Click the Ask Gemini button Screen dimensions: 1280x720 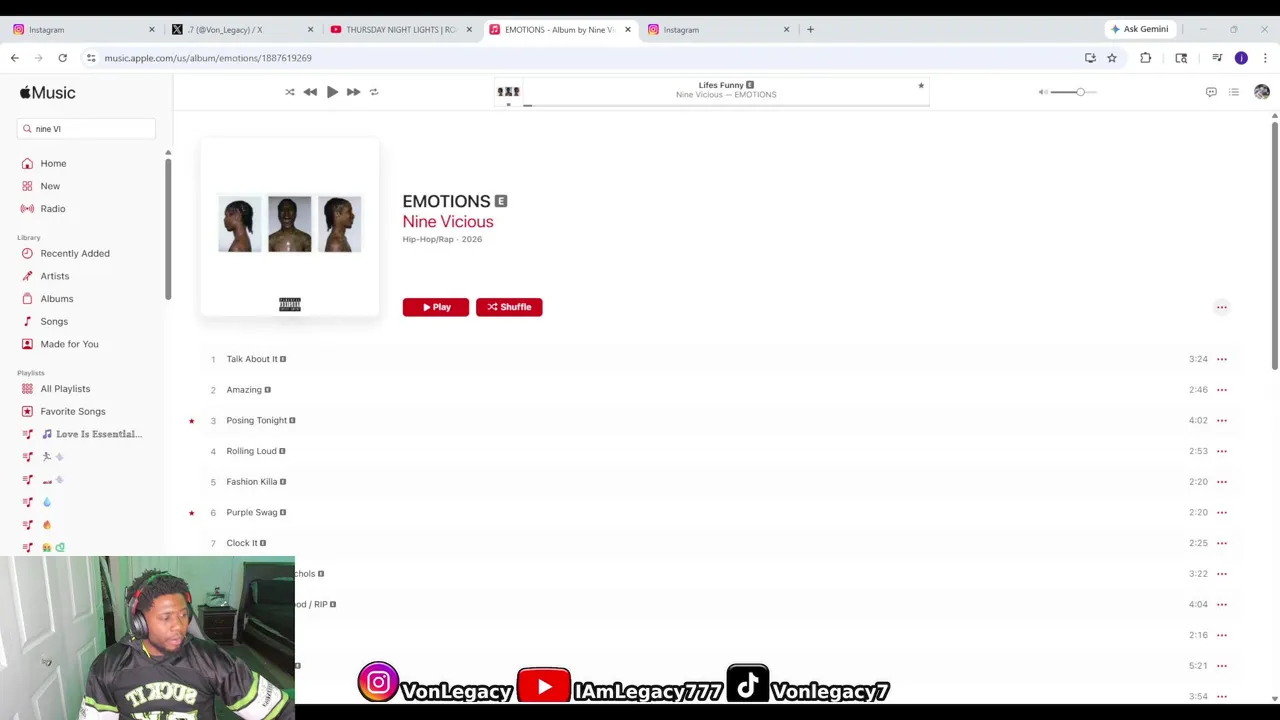1139,29
